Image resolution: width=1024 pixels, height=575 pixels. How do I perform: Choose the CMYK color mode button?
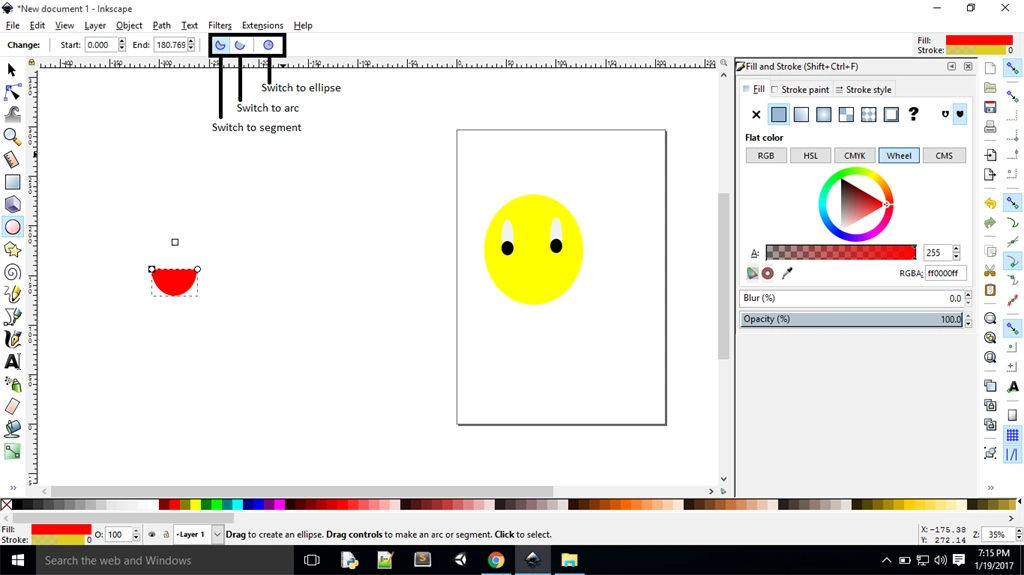[x=854, y=156]
